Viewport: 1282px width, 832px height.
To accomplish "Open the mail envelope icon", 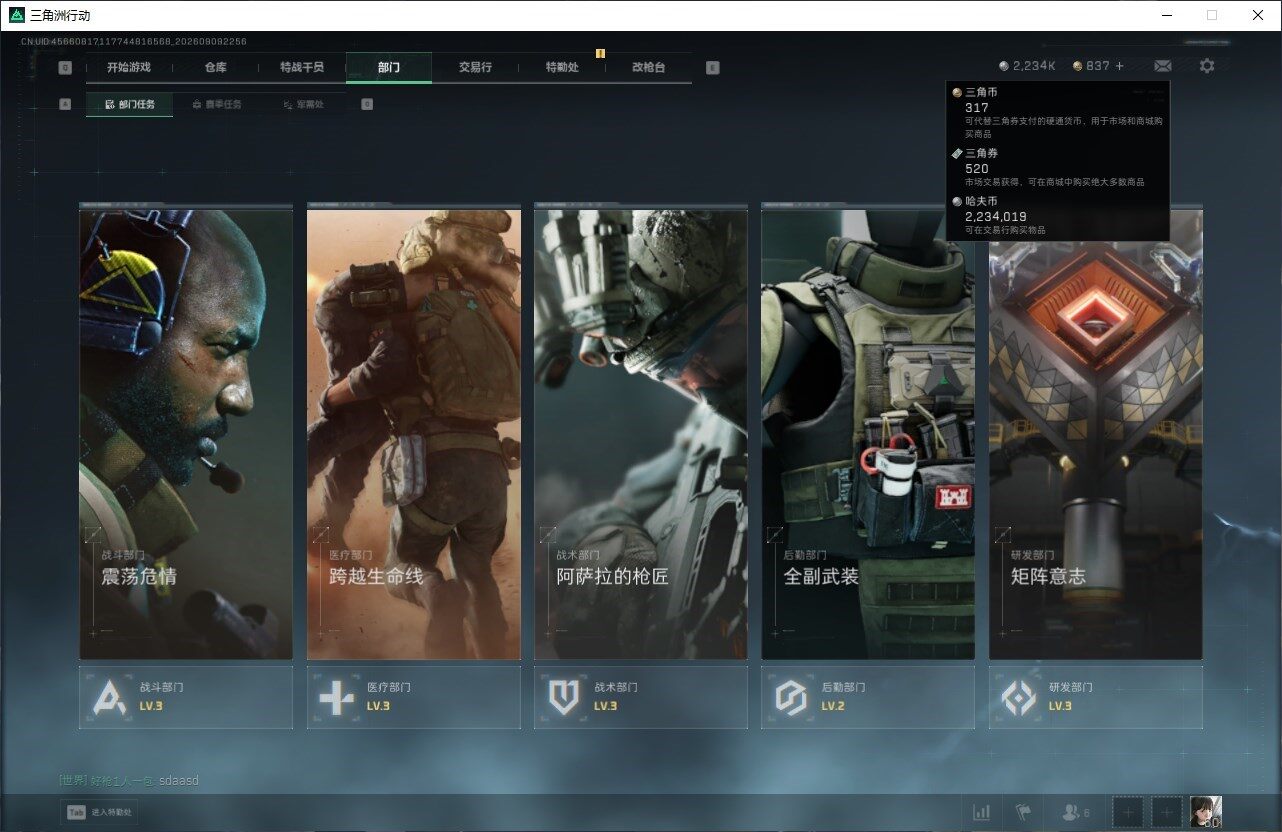I will (x=1163, y=66).
